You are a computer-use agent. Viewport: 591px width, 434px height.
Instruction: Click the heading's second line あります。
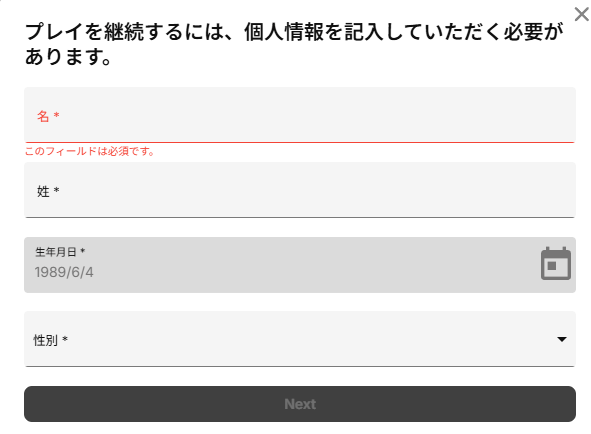68,57
